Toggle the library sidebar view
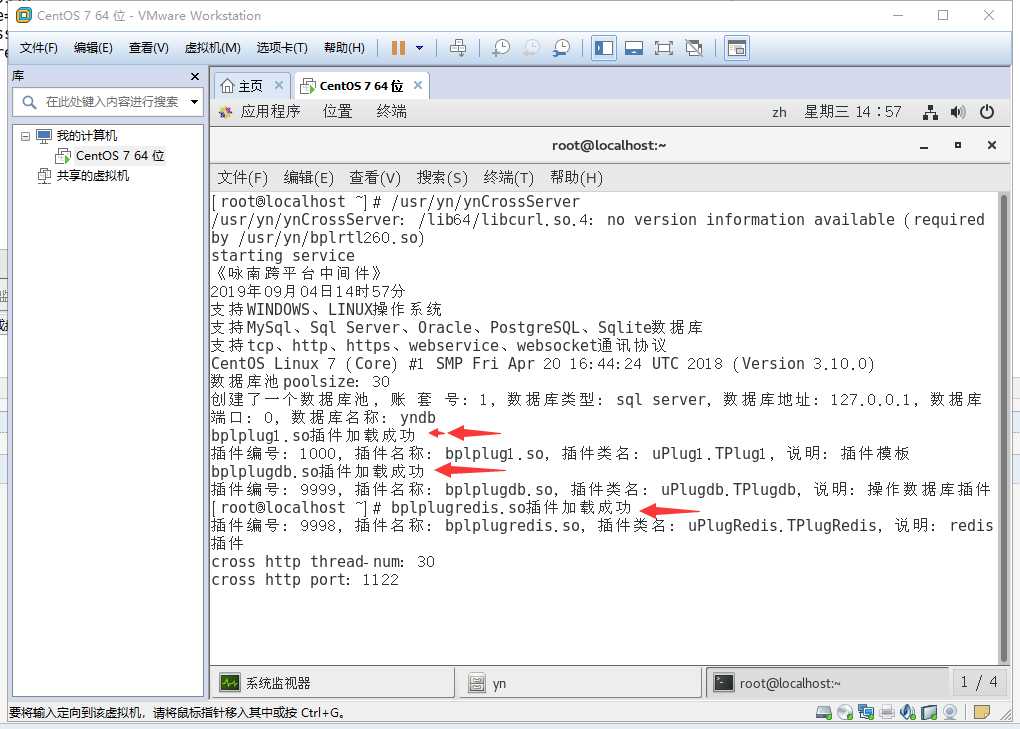The width and height of the screenshot is (1020, 729). (604, 48)
